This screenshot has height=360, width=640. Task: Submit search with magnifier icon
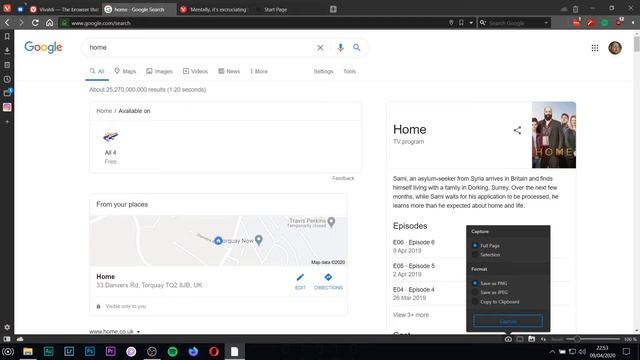[x=357, y=48]
